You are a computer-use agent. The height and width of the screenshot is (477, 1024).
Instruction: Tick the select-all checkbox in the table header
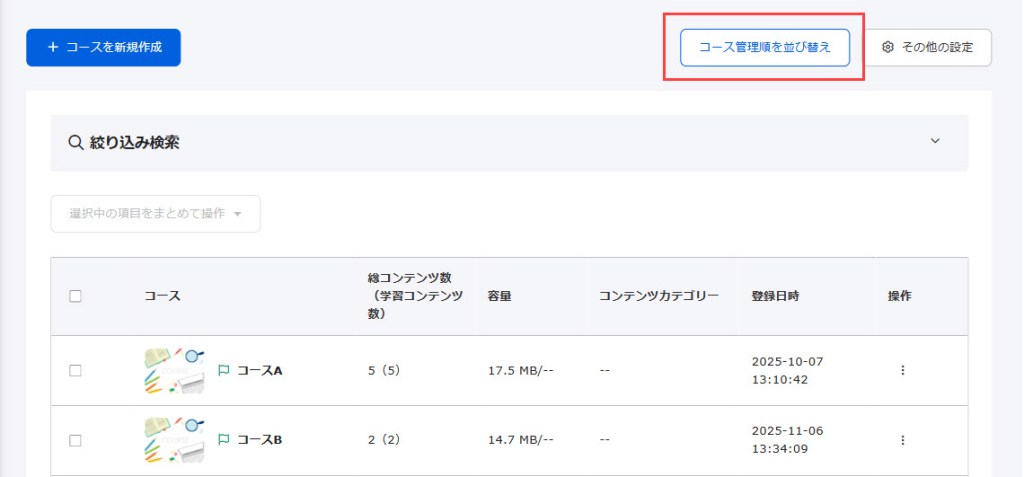[x=75, y=296]
